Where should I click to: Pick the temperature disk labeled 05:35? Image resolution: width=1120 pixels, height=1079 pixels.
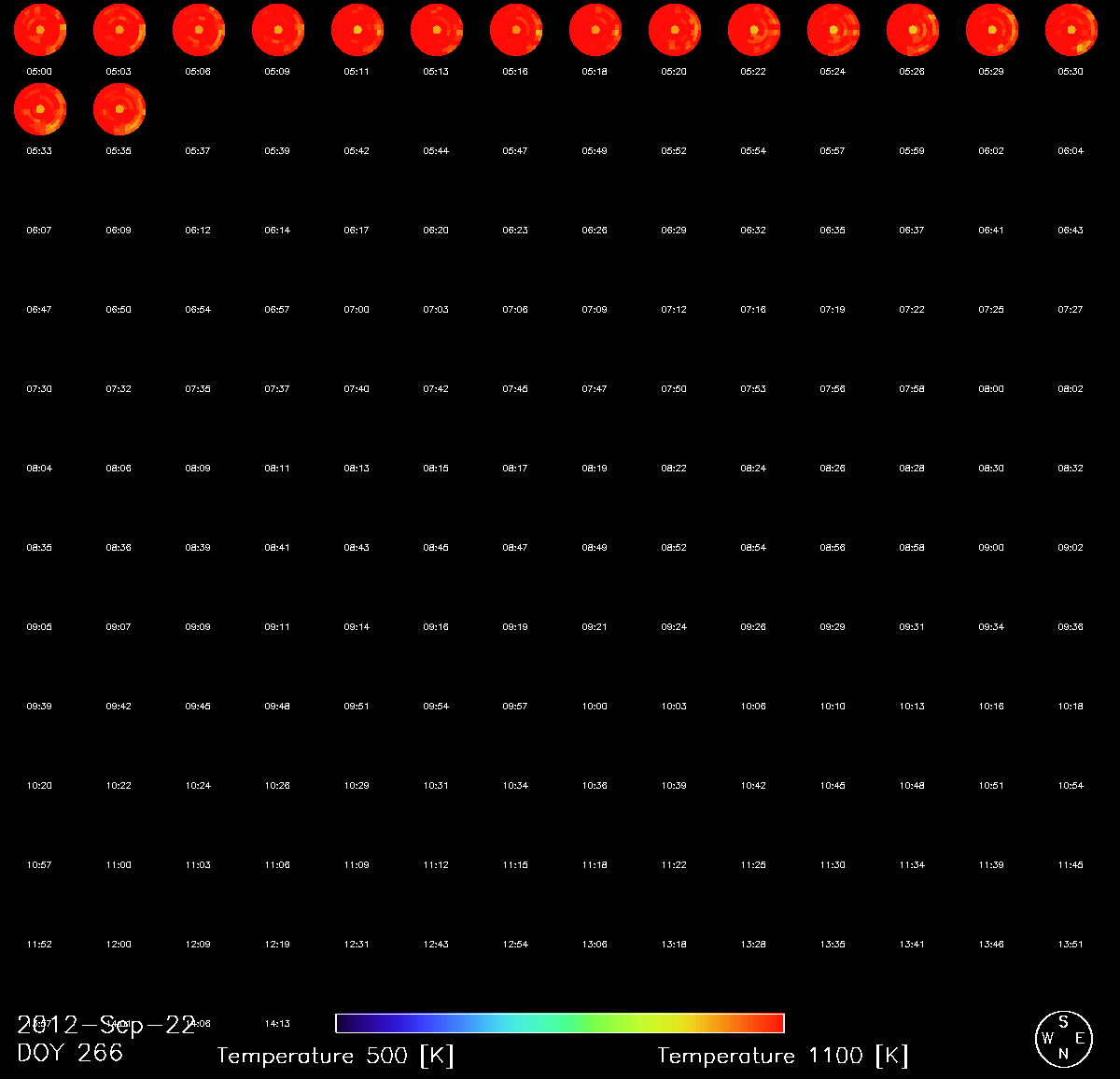(x=119, y=109)
